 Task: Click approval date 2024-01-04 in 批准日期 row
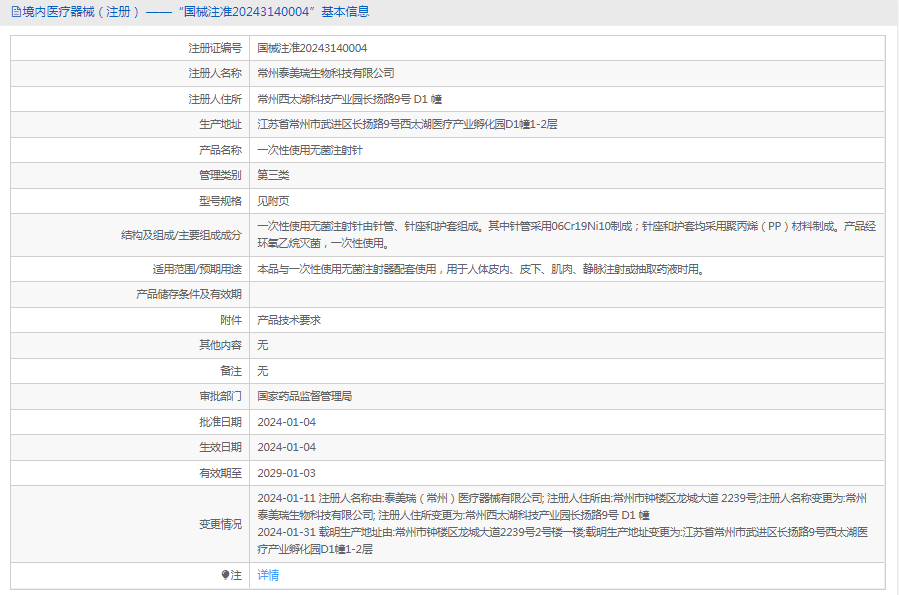pos(286,422)
